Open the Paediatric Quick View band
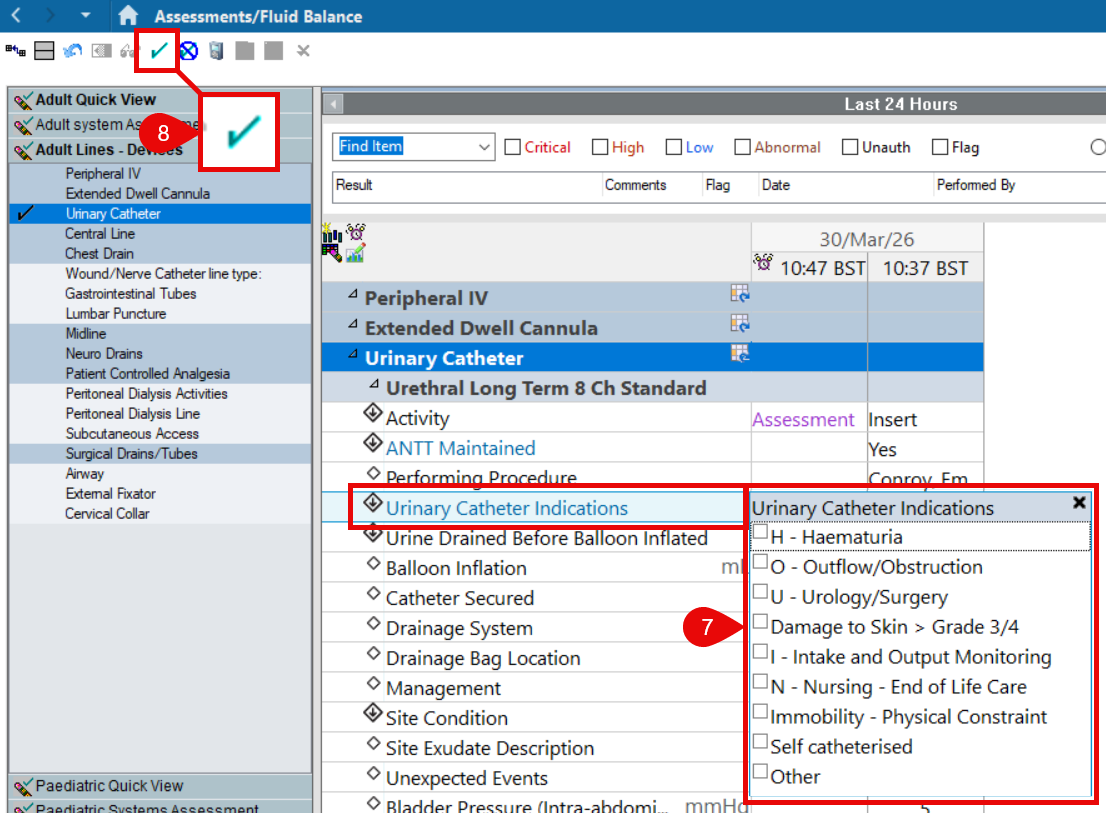 point(110,785)
